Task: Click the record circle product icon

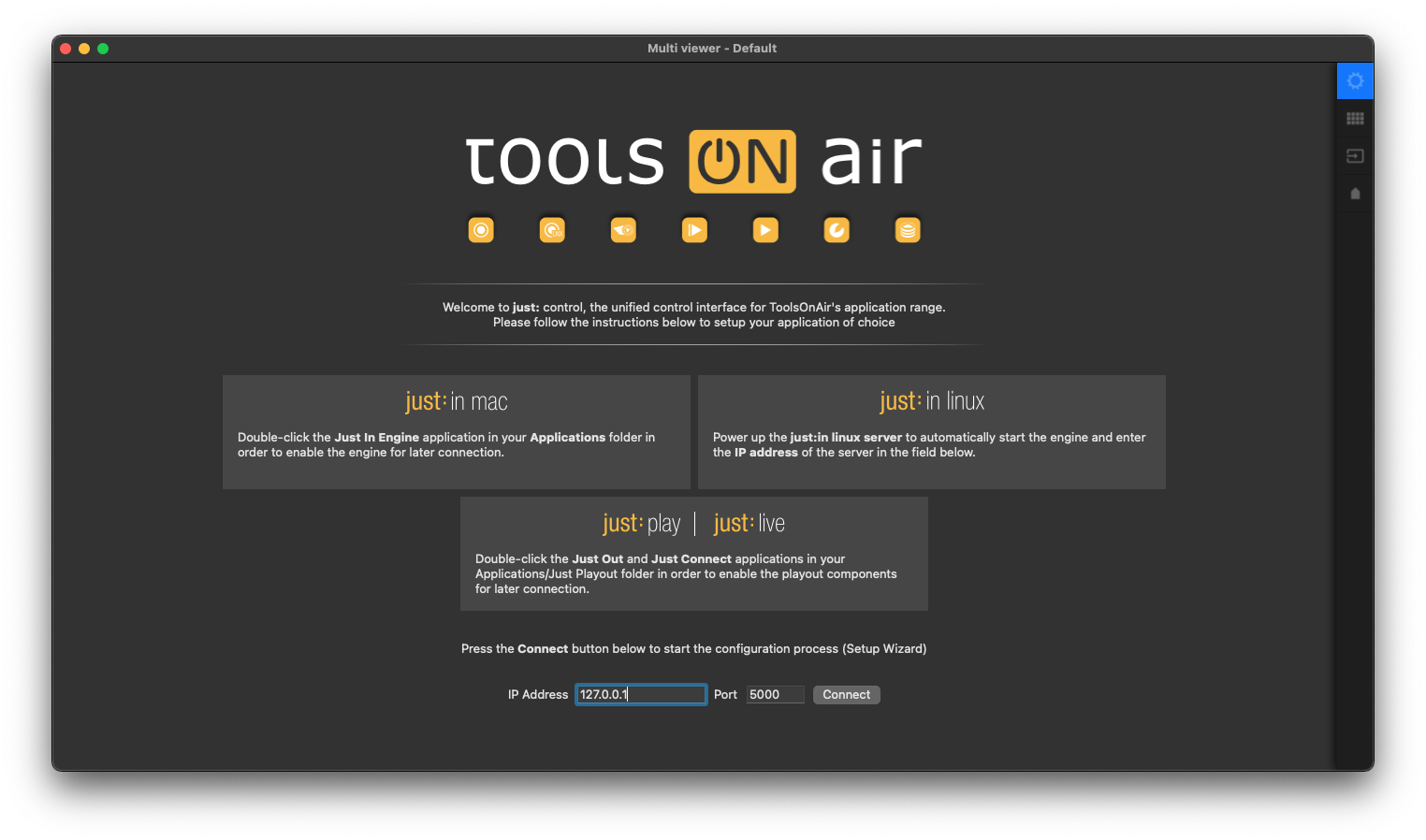Action: (x=481, y=230)
